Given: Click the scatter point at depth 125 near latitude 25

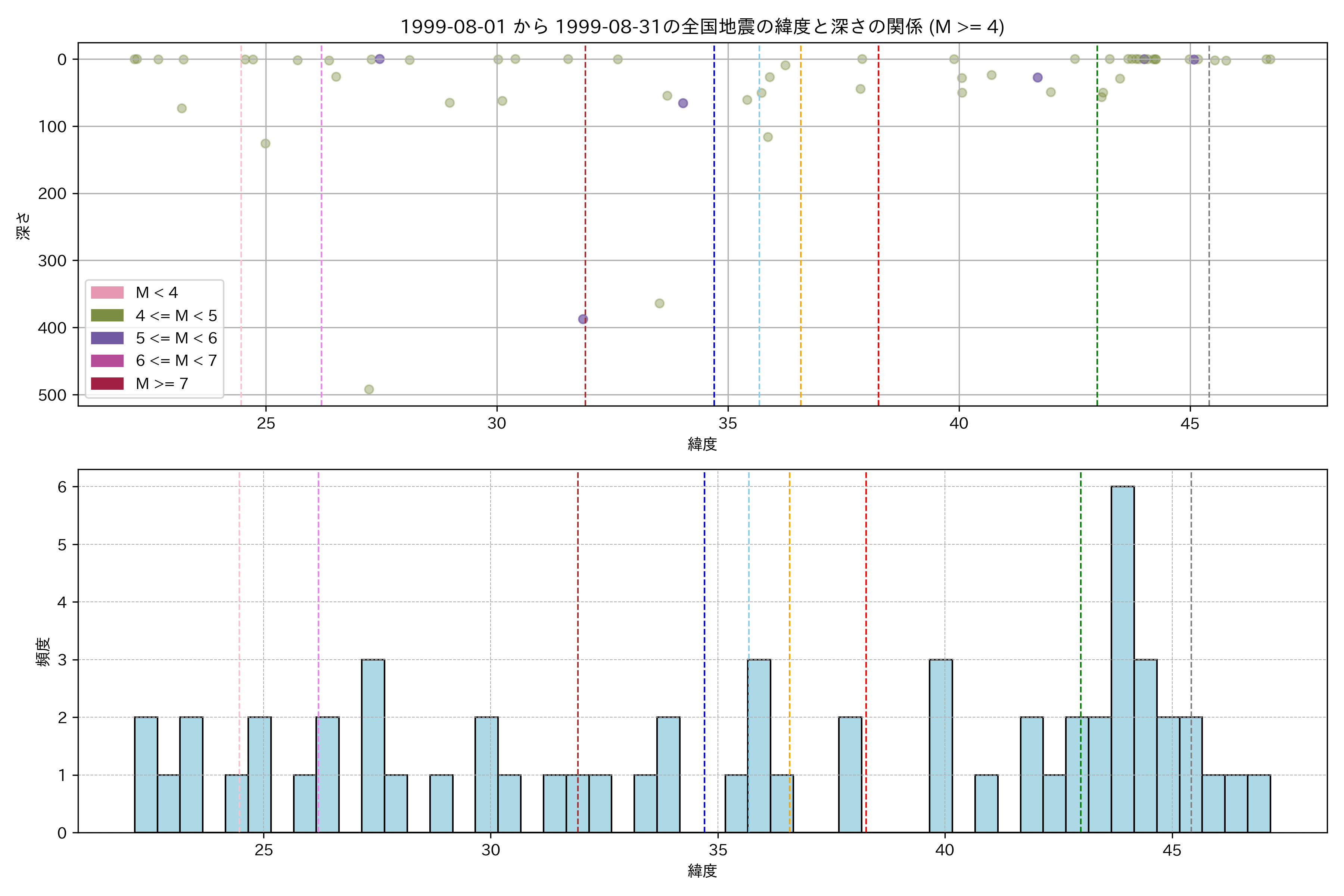Looking at the screenshot, I should [x=265, y=143].
